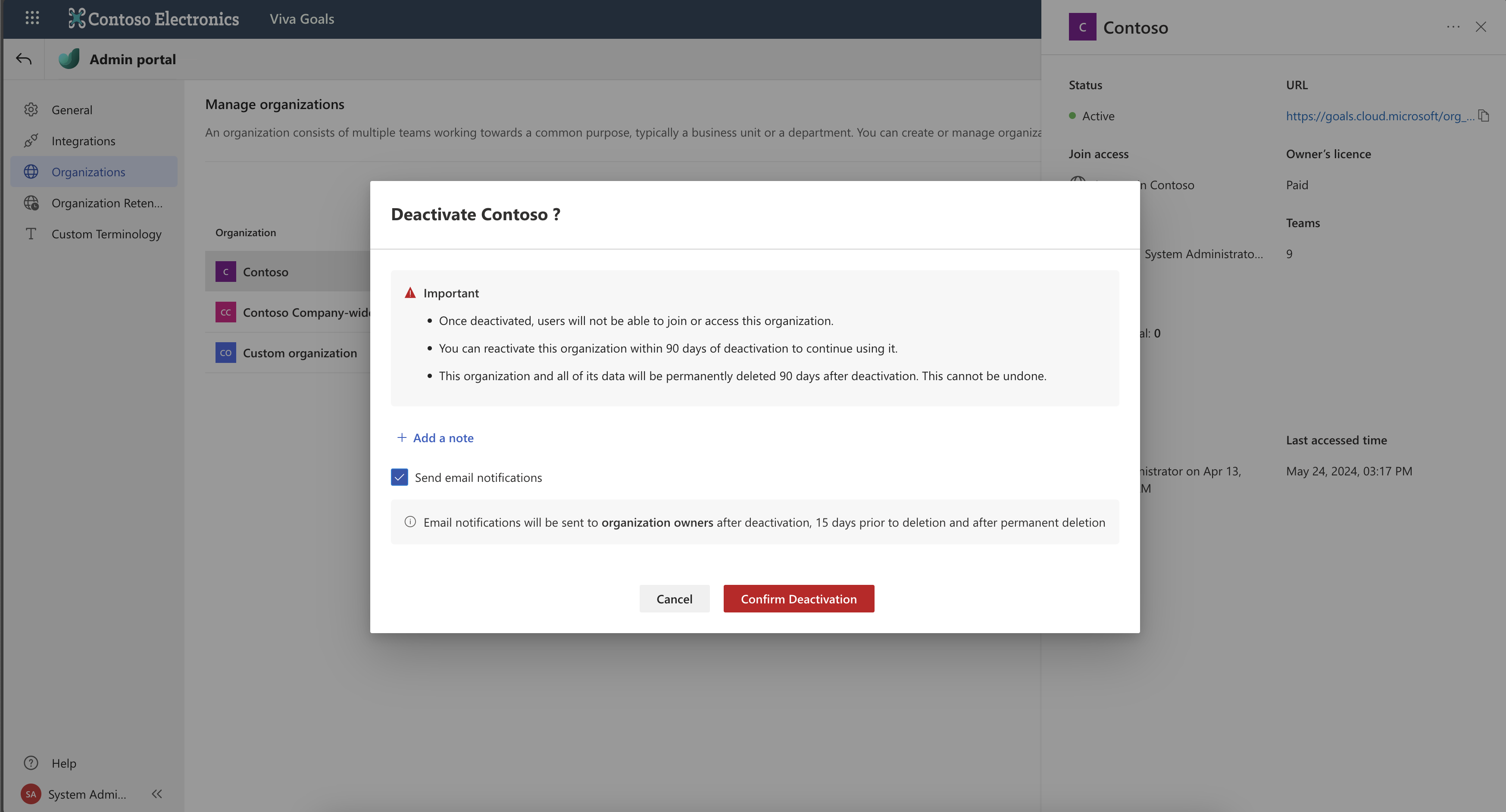
Task: Collapse the sidebar with double chevron
Action: tap(157, 794)
